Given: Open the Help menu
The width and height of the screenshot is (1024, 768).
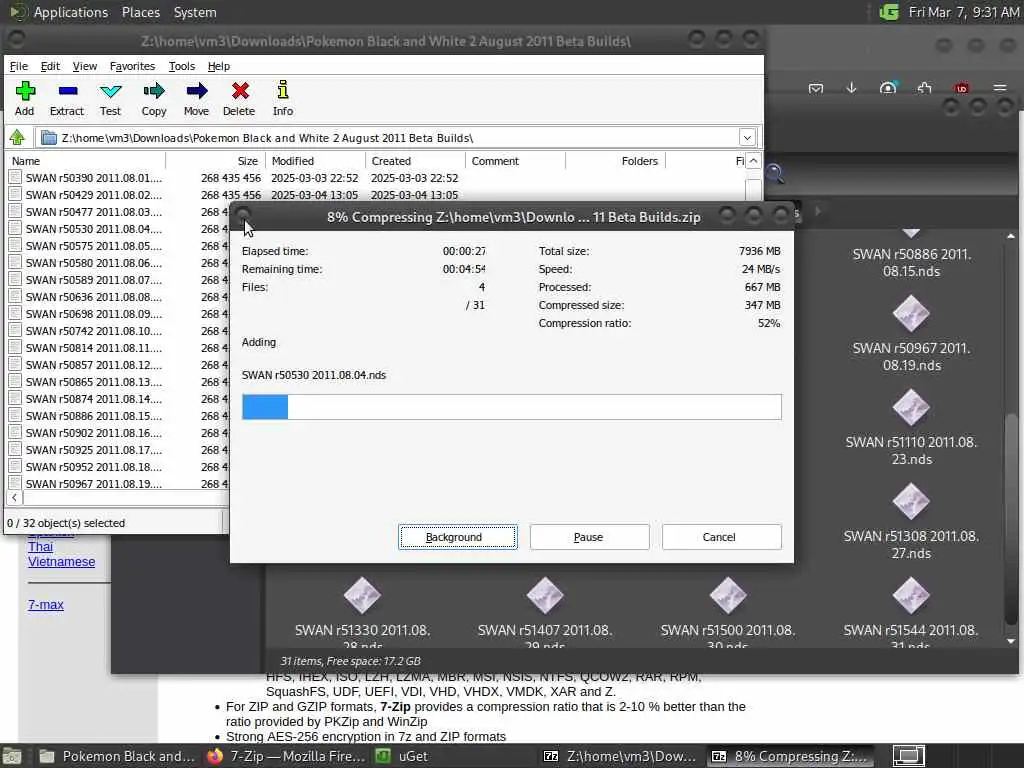Looking at the screenshot, I should coord(219,66).
